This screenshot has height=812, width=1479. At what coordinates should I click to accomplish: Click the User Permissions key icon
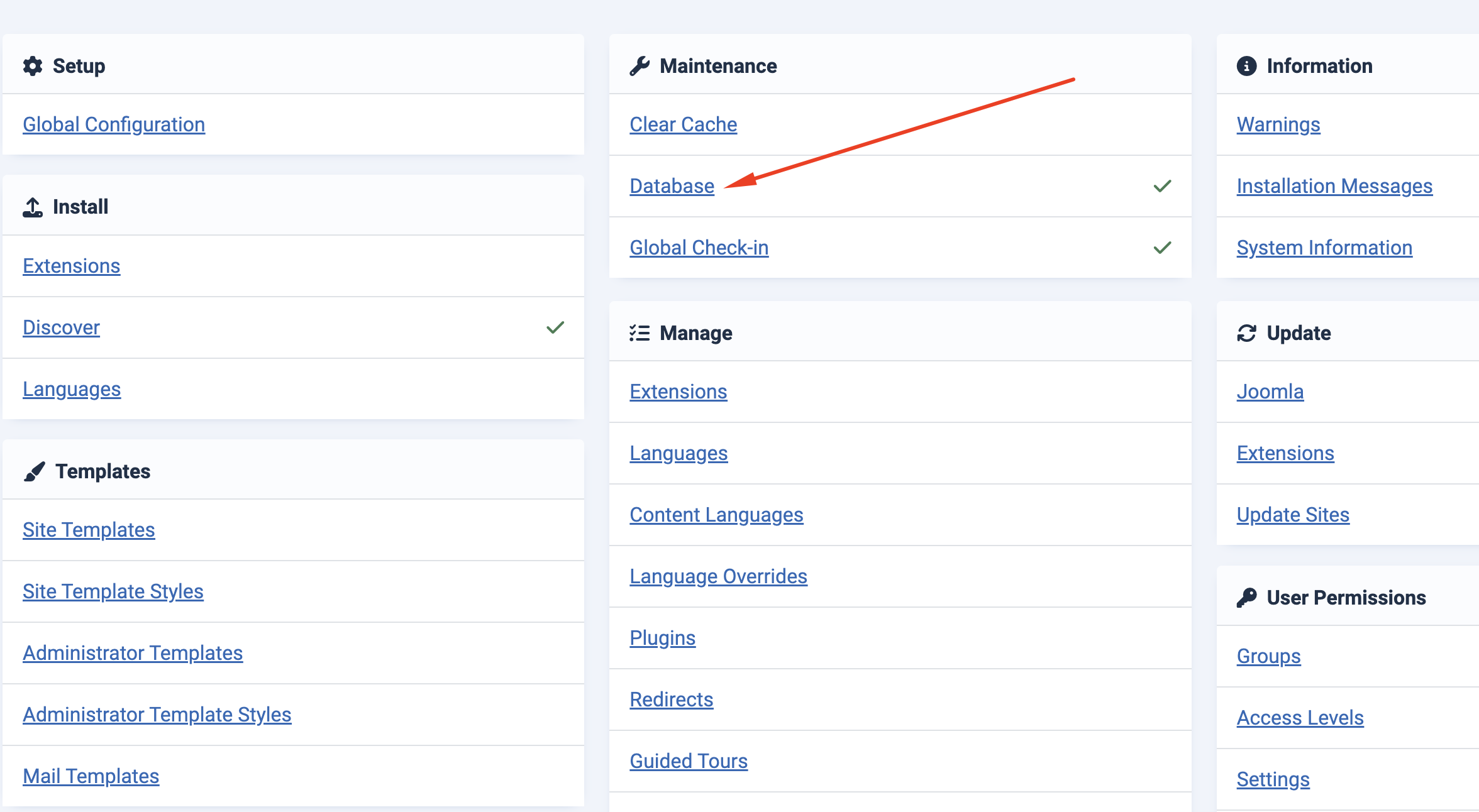point(1246,598)
